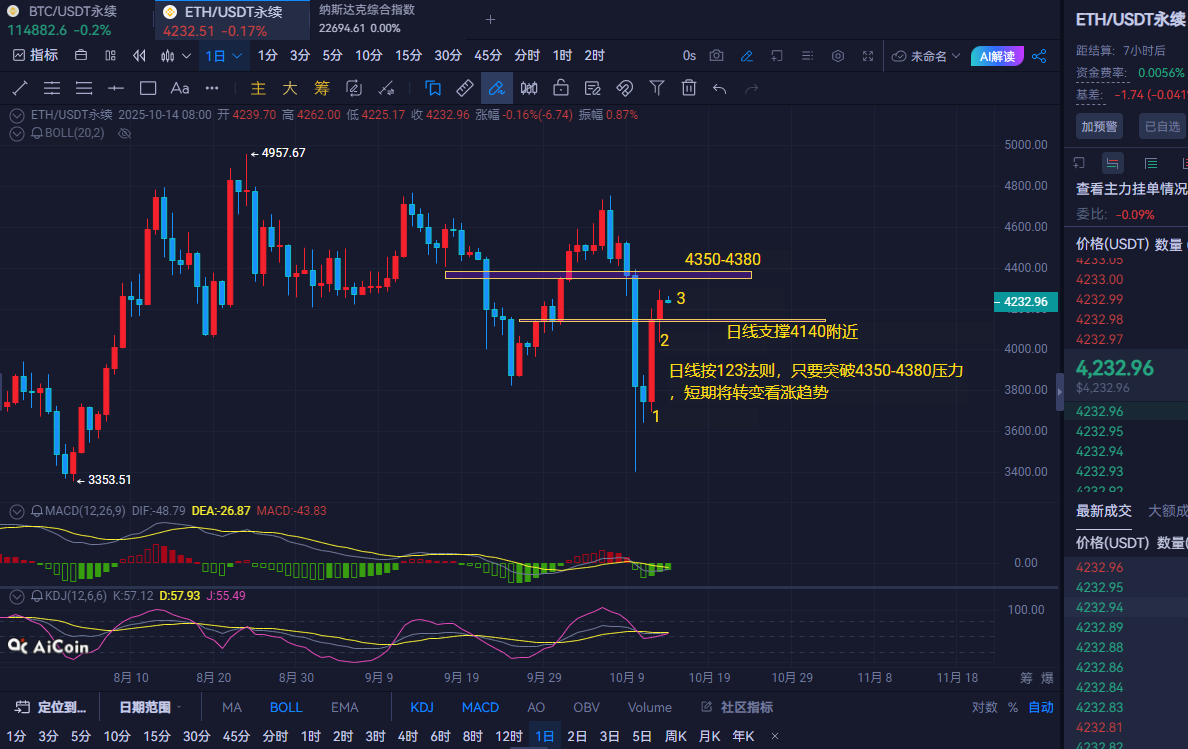Toggle the KDJ indicator button

point(422,707)
